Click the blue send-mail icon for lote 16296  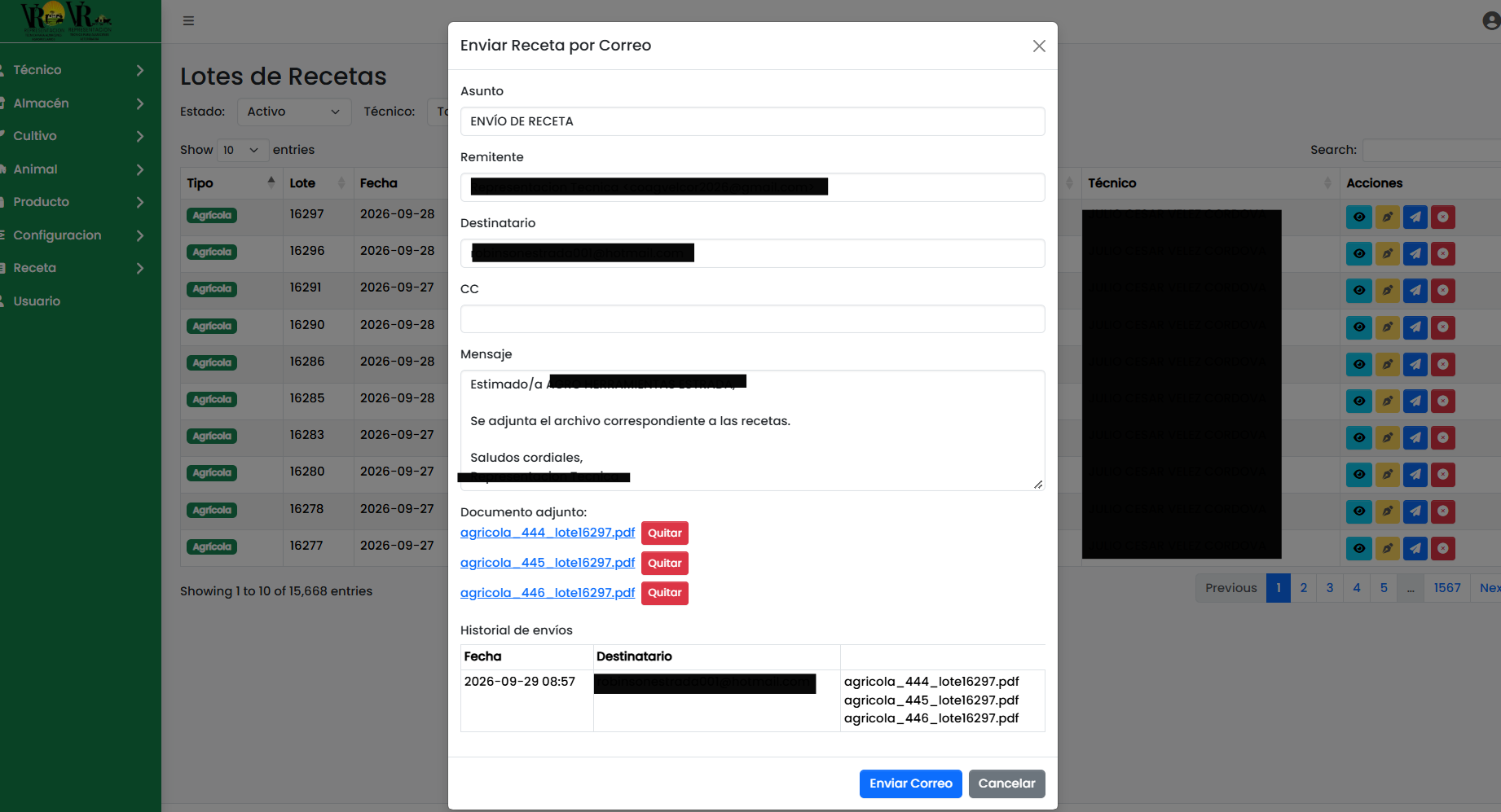(x=1415, y=254)
